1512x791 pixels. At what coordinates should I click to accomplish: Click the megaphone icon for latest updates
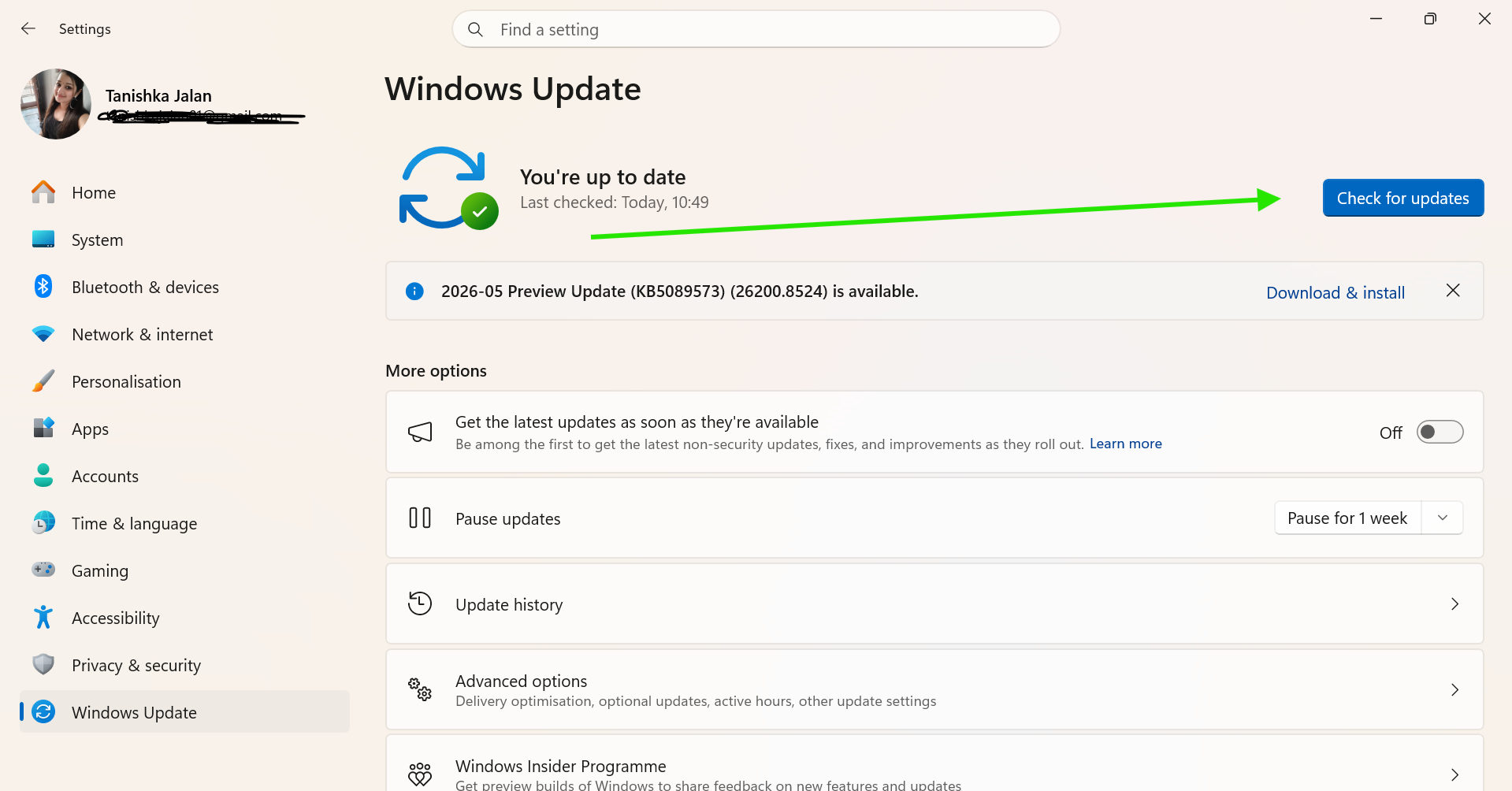(420, 432)
